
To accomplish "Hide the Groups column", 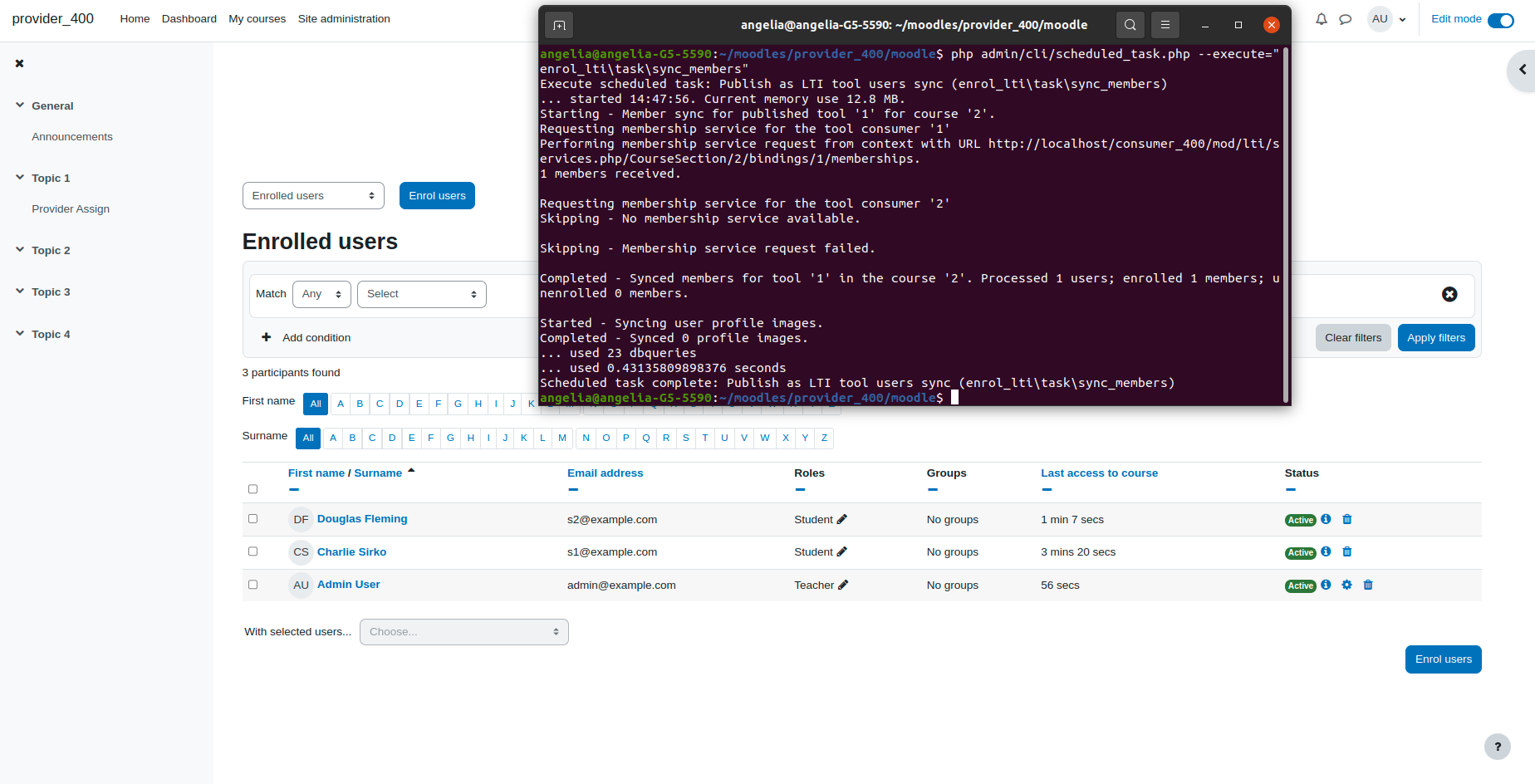I will coord(933,489).
